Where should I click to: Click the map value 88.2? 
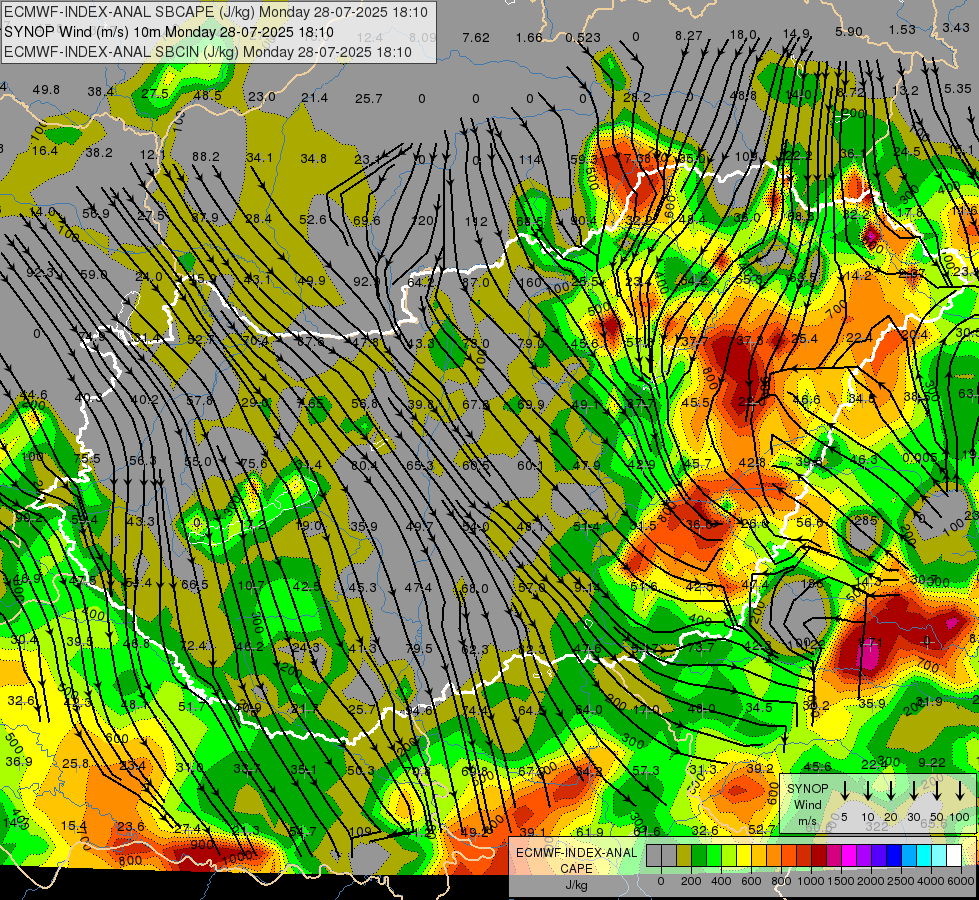[205, 156]
